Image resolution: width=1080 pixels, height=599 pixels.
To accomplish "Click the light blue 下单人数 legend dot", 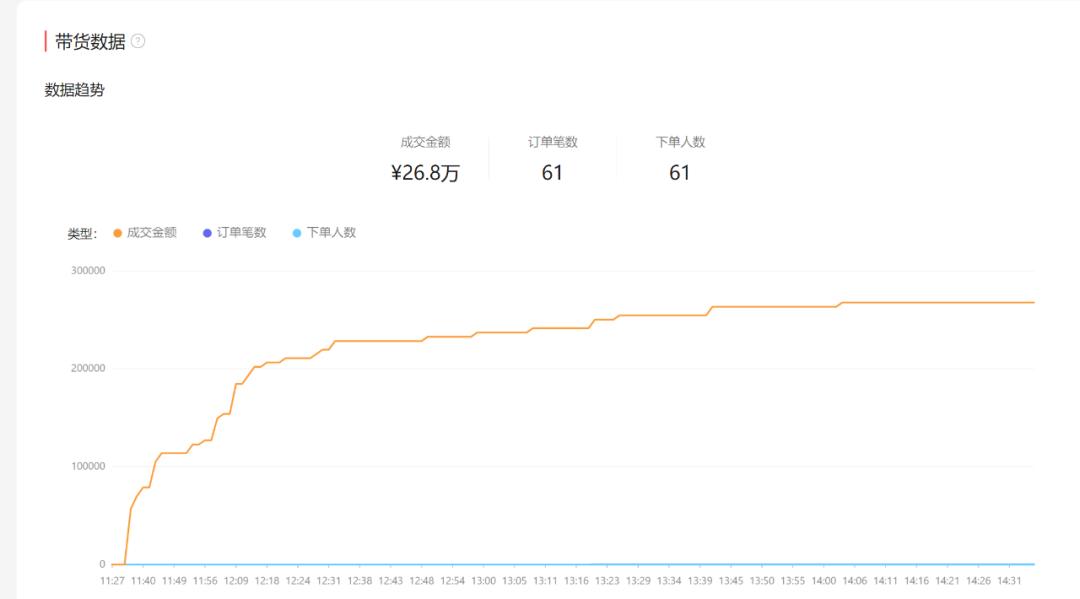I will tap(298, 232).
